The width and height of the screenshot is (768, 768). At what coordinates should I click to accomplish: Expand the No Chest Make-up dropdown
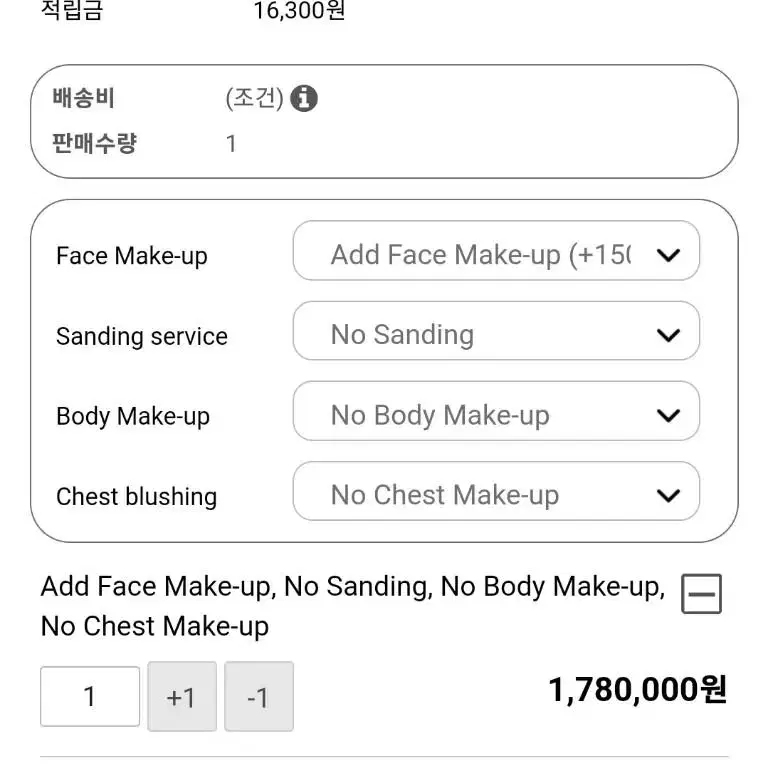[x=496, y=491]
